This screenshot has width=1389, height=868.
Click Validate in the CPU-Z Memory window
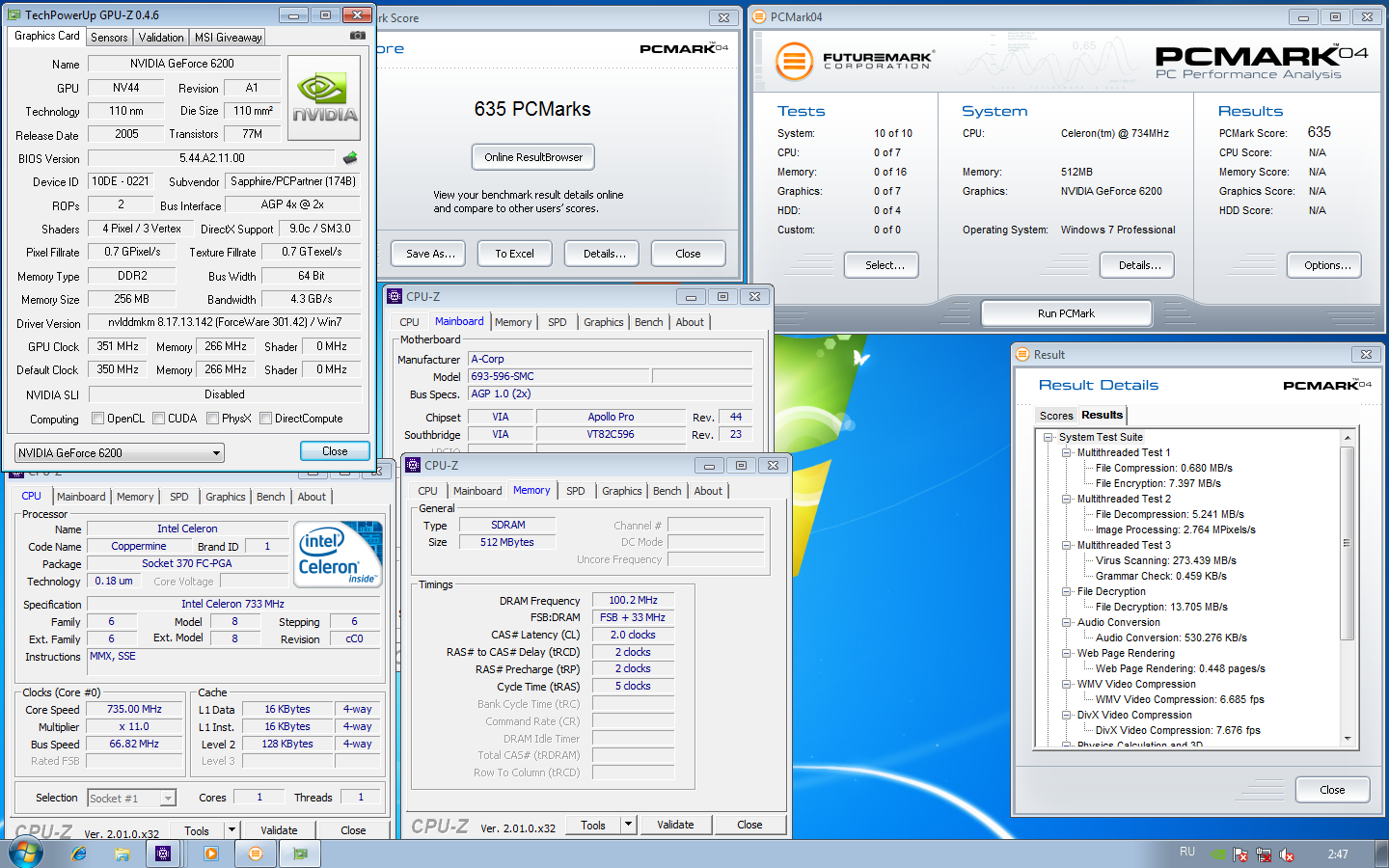[675, 825]
